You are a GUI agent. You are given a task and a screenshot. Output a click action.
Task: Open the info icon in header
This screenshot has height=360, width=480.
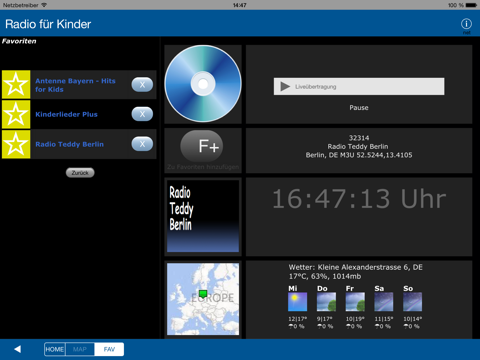[466, 24]
